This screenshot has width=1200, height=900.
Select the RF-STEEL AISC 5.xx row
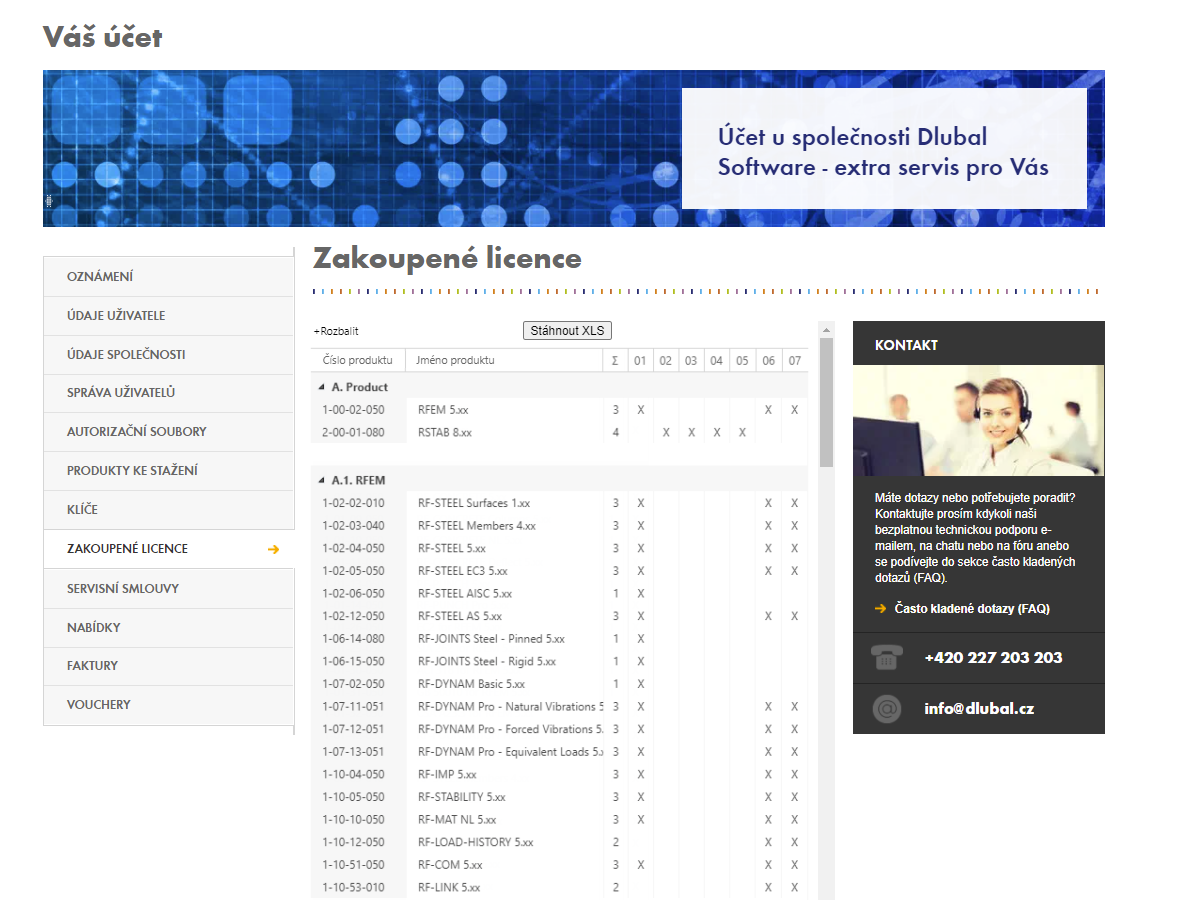[x=560, y=594]
